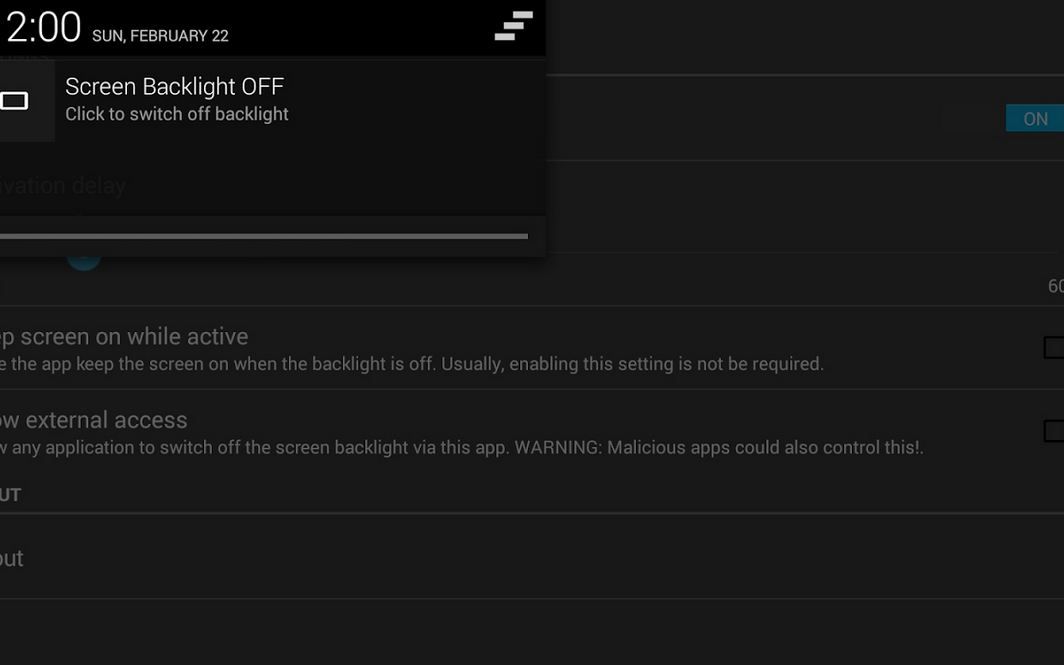Open the About entry

pyautogui.click(x=12, y=558)
